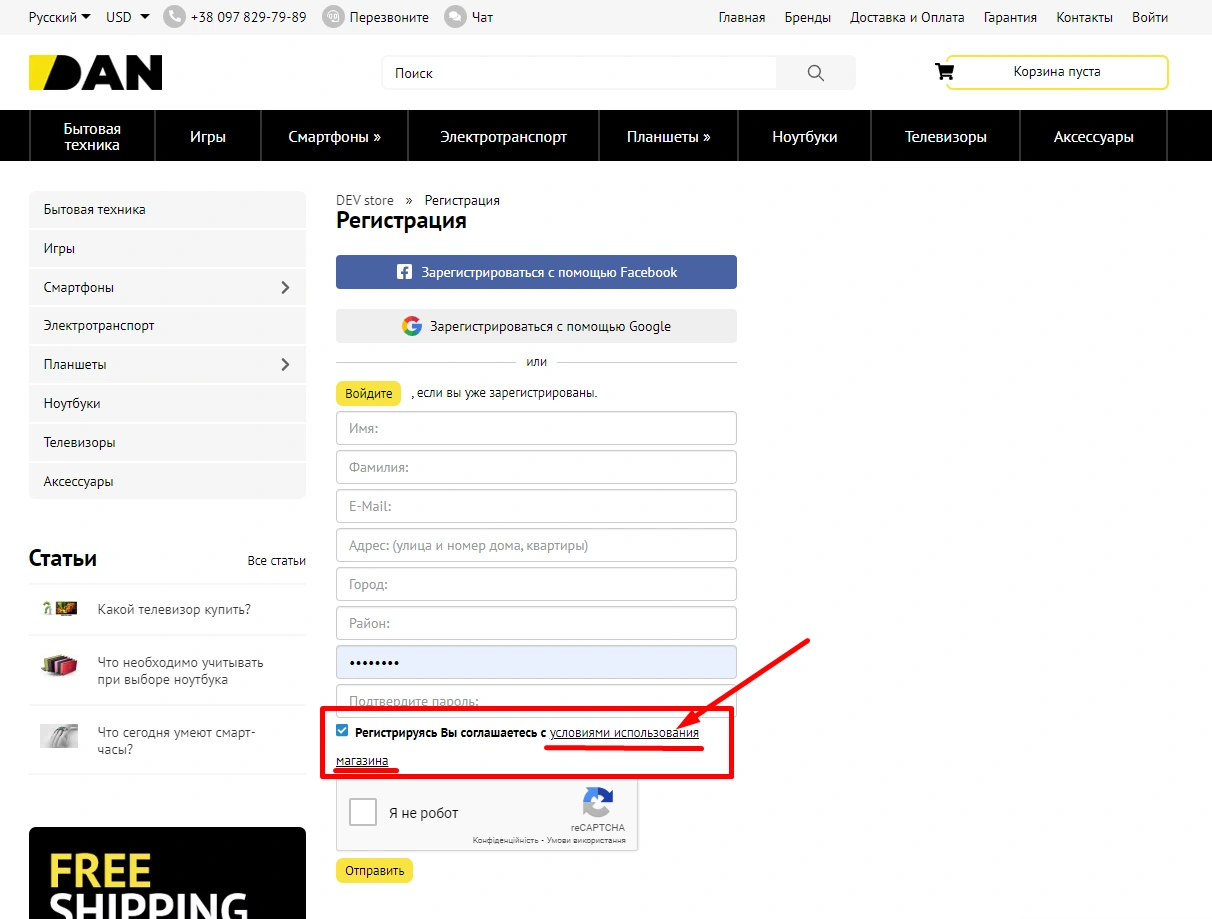
Task: Check the reCAPTCHA "Я не робот" box
Action: 362,812
